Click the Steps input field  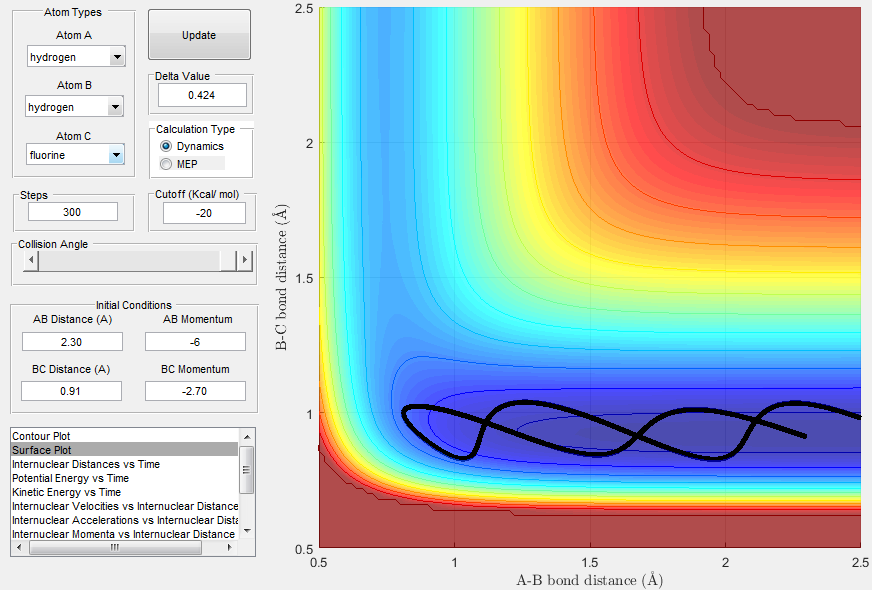tap(73, 212)
